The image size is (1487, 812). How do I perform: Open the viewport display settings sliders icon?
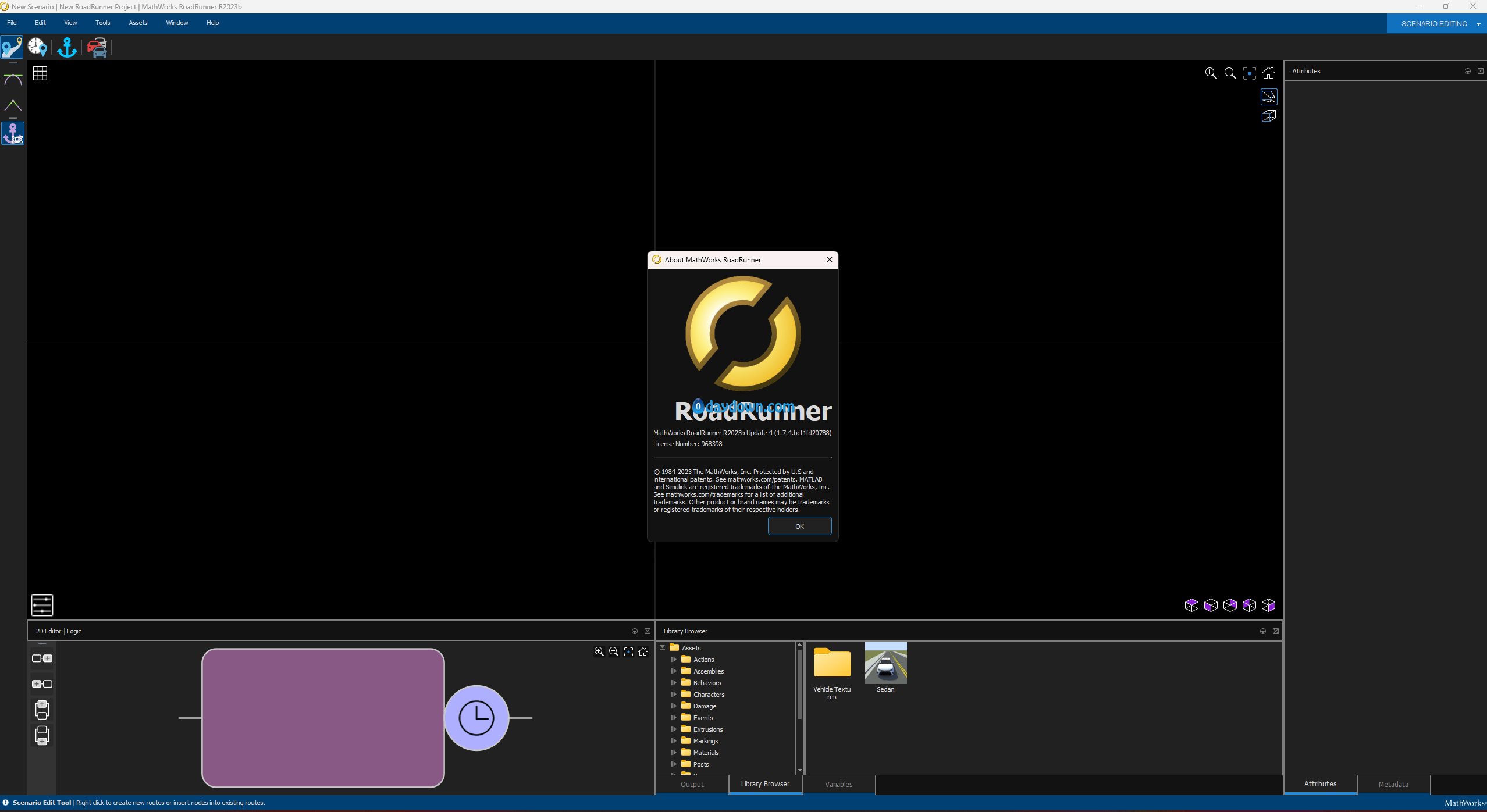42,605
